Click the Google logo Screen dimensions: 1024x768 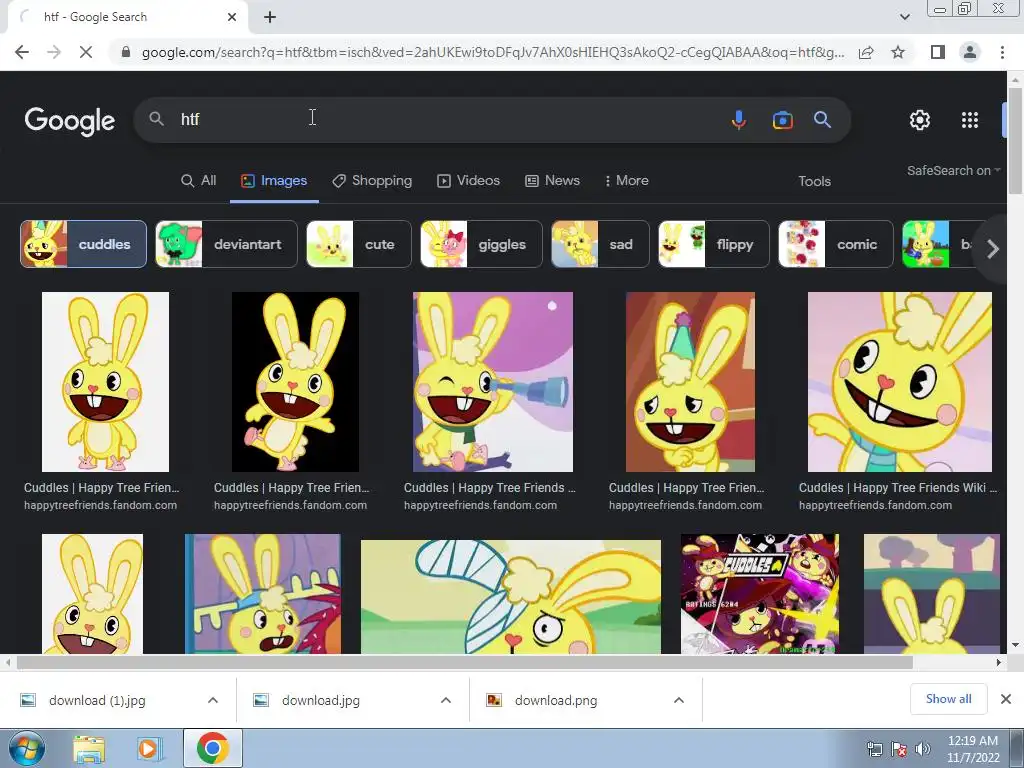[69, 121]
